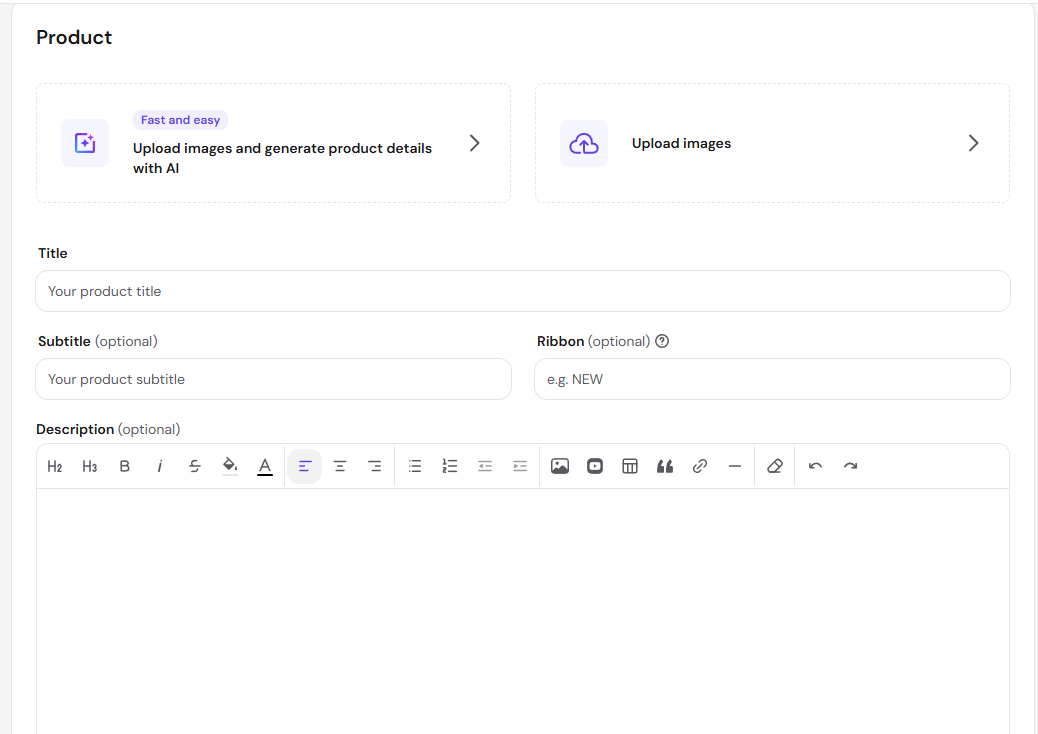Insert a bulleted list
1038x734 pixels.
tap(415, 467)
